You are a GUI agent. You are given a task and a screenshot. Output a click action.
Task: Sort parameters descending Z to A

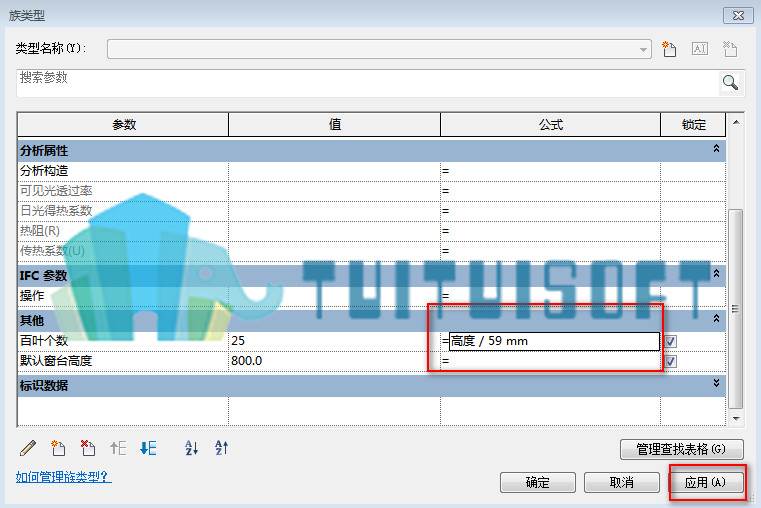(x=221, y=448)
